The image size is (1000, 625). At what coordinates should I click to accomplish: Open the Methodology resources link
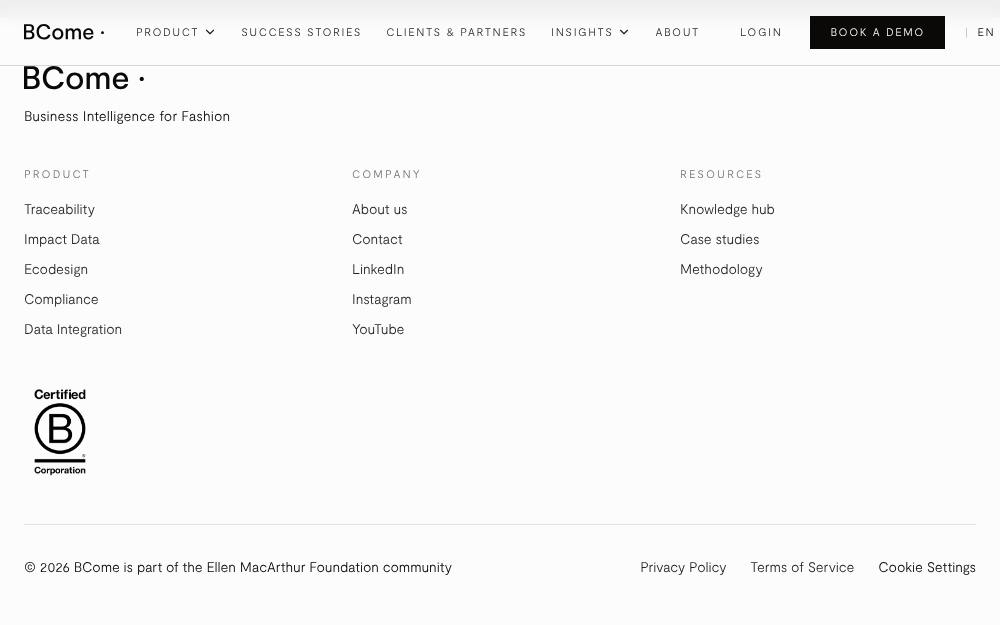point(721,269)
